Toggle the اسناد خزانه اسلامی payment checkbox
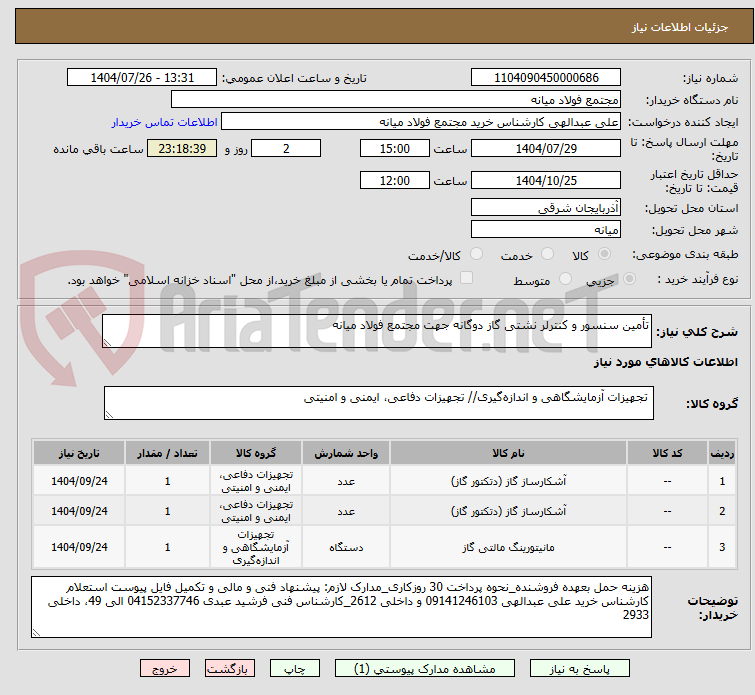The height and width of the screenshot is (695, 755). (466, 278)
